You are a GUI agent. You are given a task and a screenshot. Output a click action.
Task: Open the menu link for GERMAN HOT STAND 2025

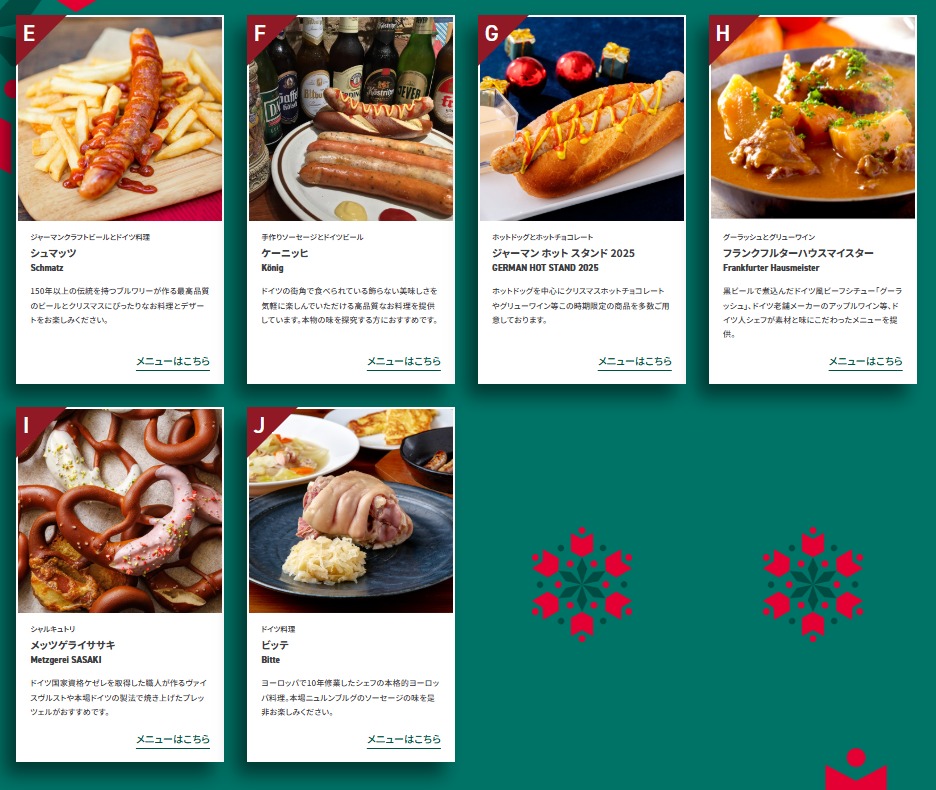point(635,362)
